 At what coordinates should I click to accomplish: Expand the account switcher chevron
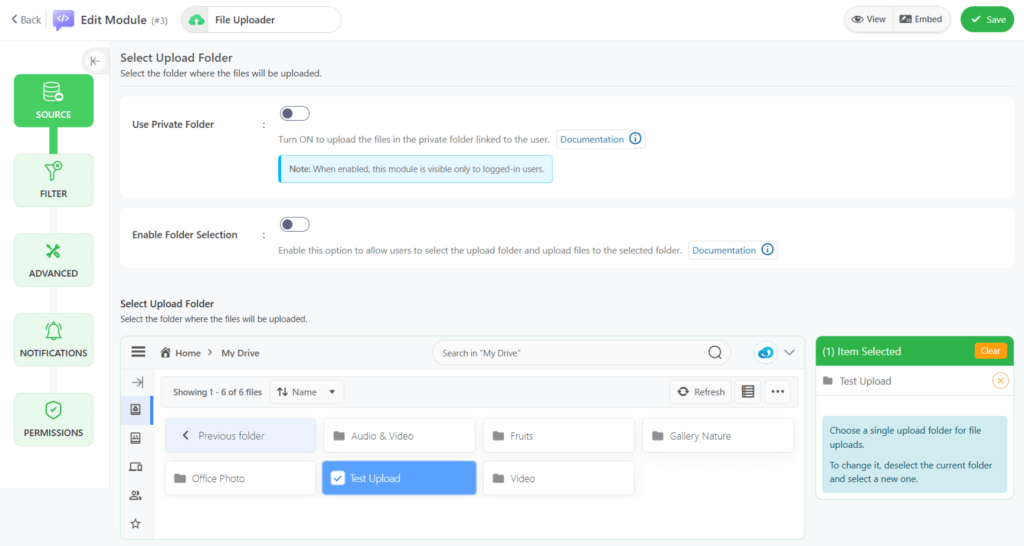(x=790, y=352)
